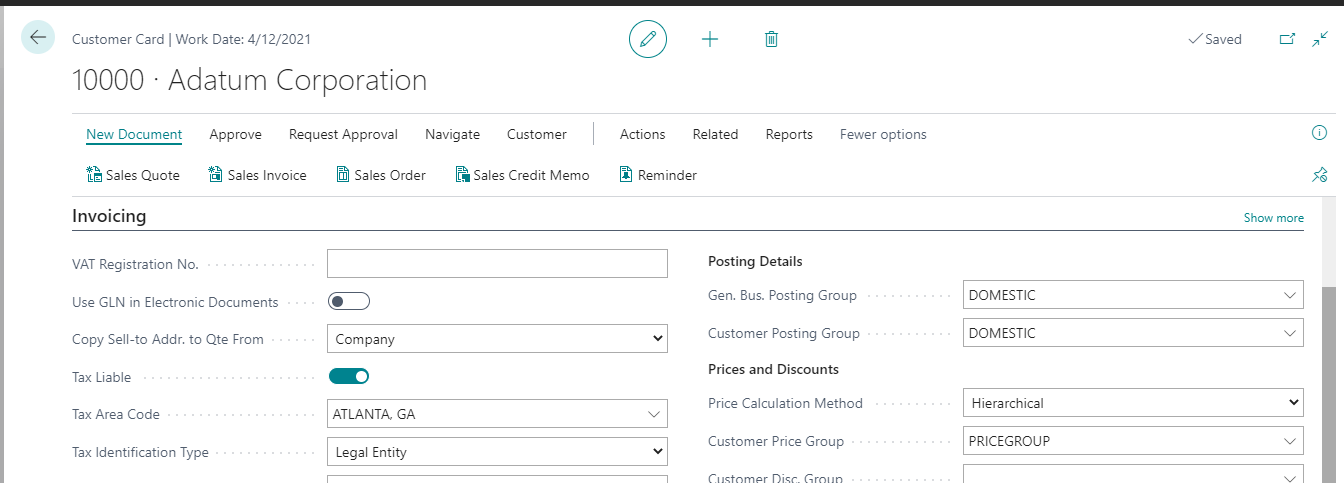The height and width of the screenshot is (483, 1344).
Task: Click the Tax Area Code label
Action: coord(116,414)
